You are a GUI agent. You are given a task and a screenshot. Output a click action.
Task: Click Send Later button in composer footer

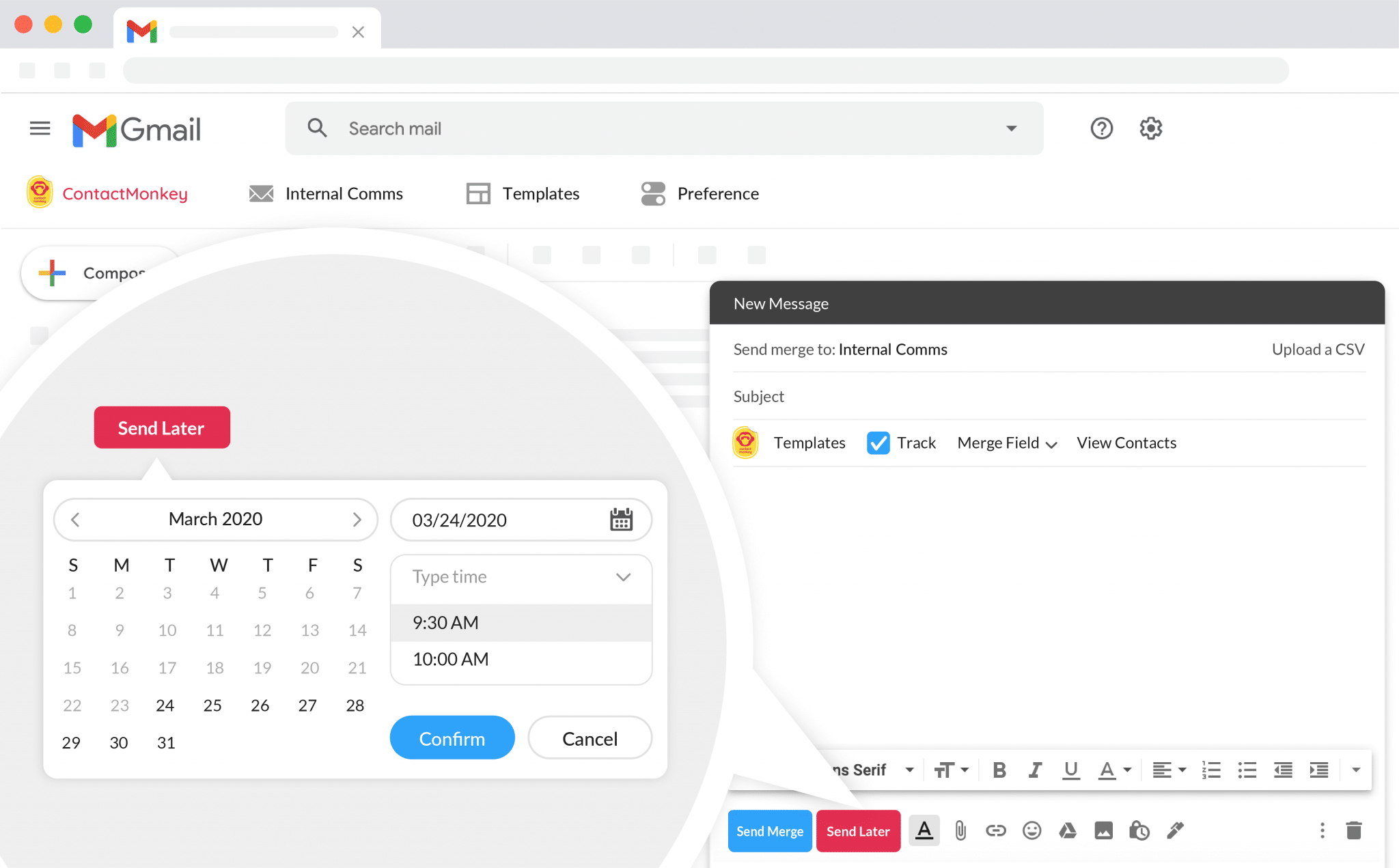click(x=858, y=831)
